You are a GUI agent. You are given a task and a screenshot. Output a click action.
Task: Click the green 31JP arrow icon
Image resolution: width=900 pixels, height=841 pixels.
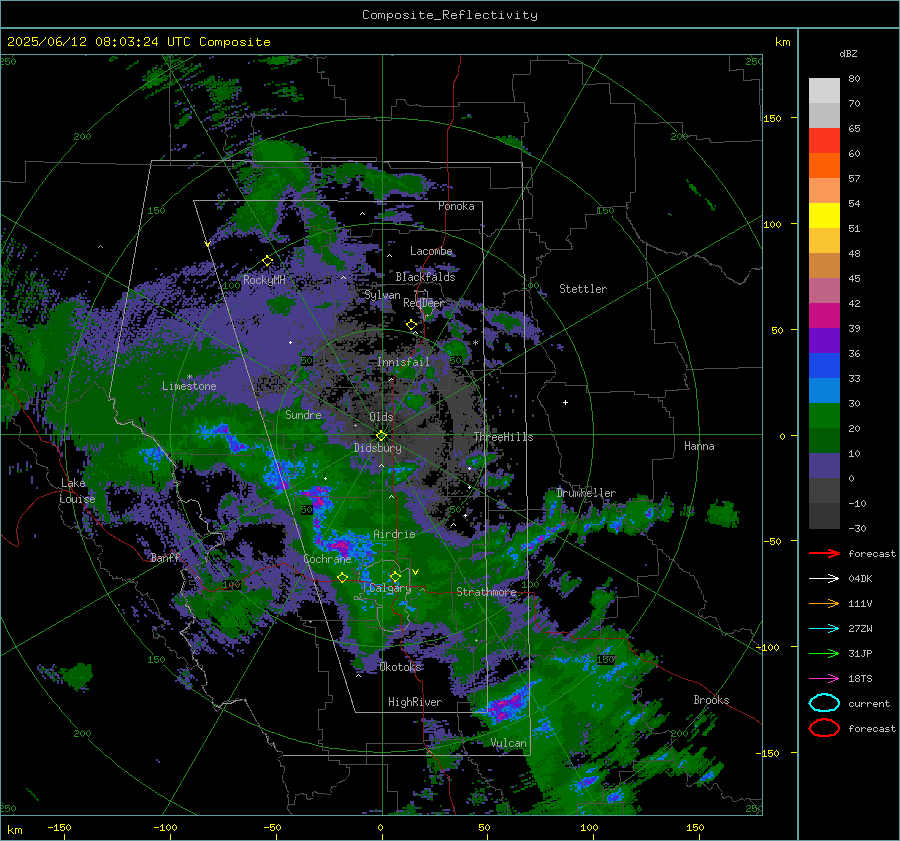coord(824,653)
